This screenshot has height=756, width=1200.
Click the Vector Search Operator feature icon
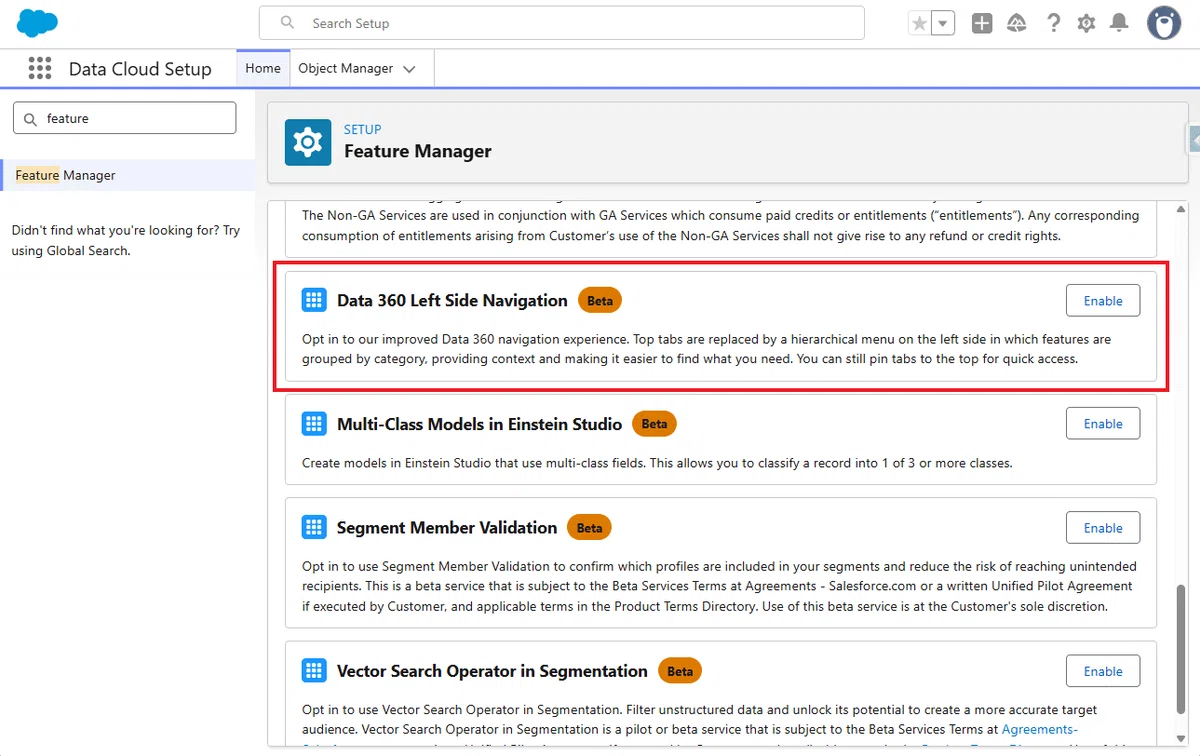click(x=314, y=671)
